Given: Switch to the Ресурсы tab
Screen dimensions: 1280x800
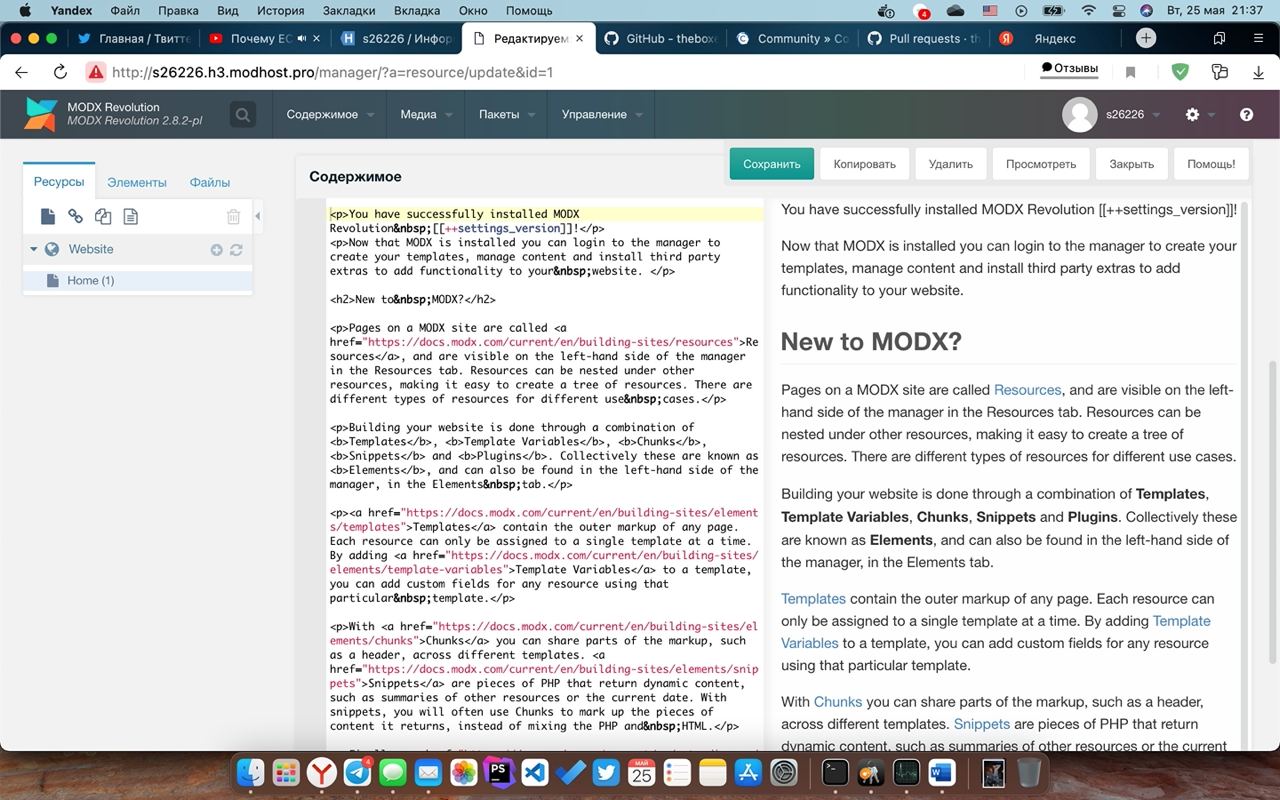Looking at the screenshot, I should coord(59,182).
